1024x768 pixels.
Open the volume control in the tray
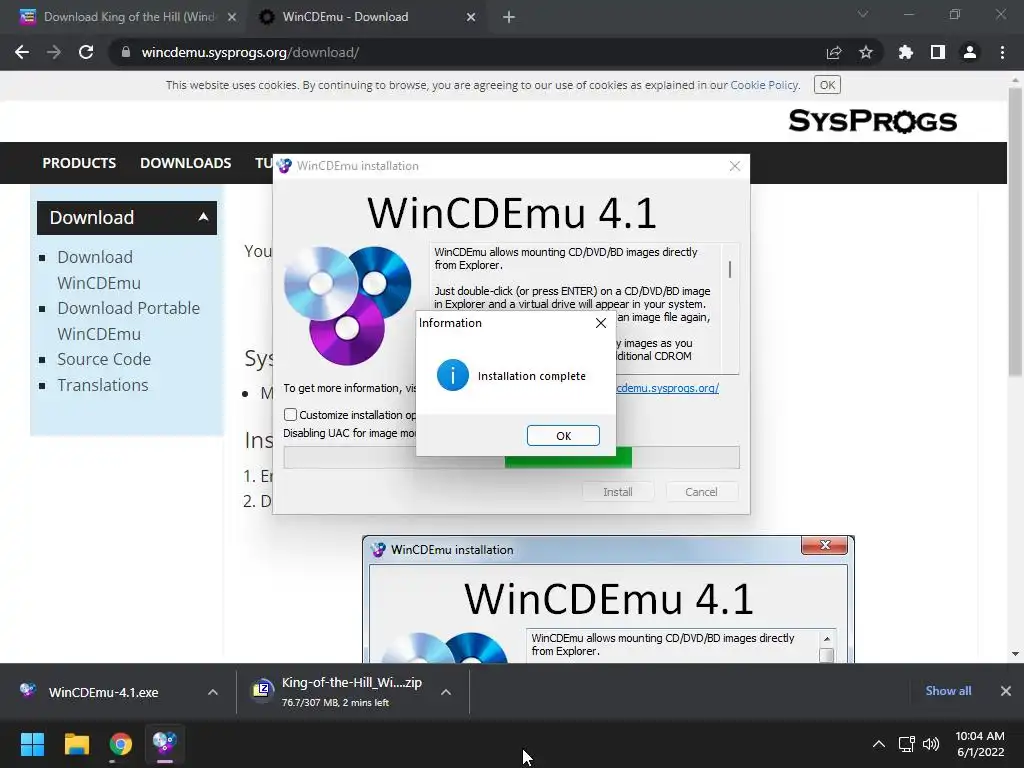click(x=931, y=744)
